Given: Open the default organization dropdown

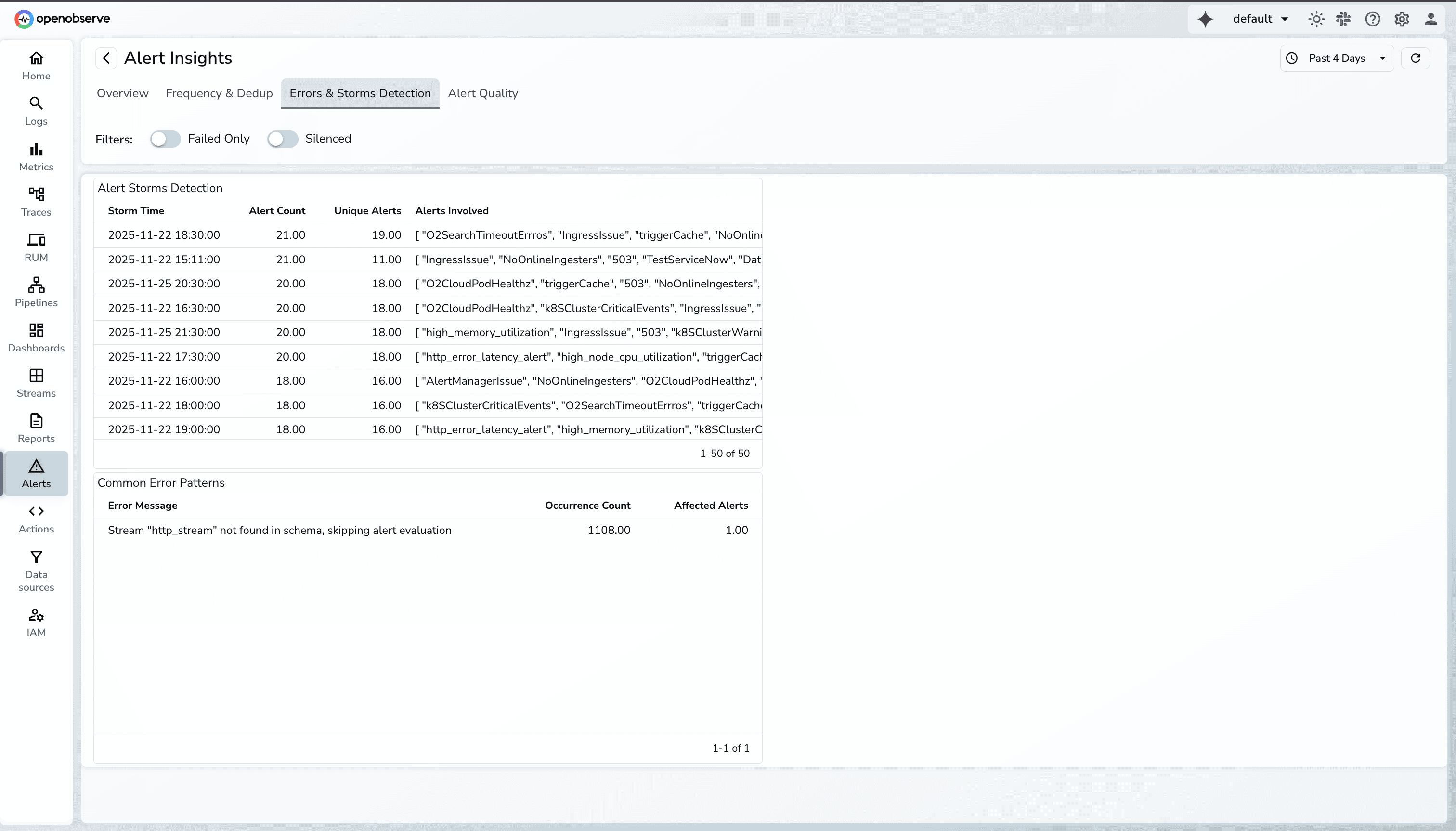Looking at the screenshot, I should [x=1260, y=19].
